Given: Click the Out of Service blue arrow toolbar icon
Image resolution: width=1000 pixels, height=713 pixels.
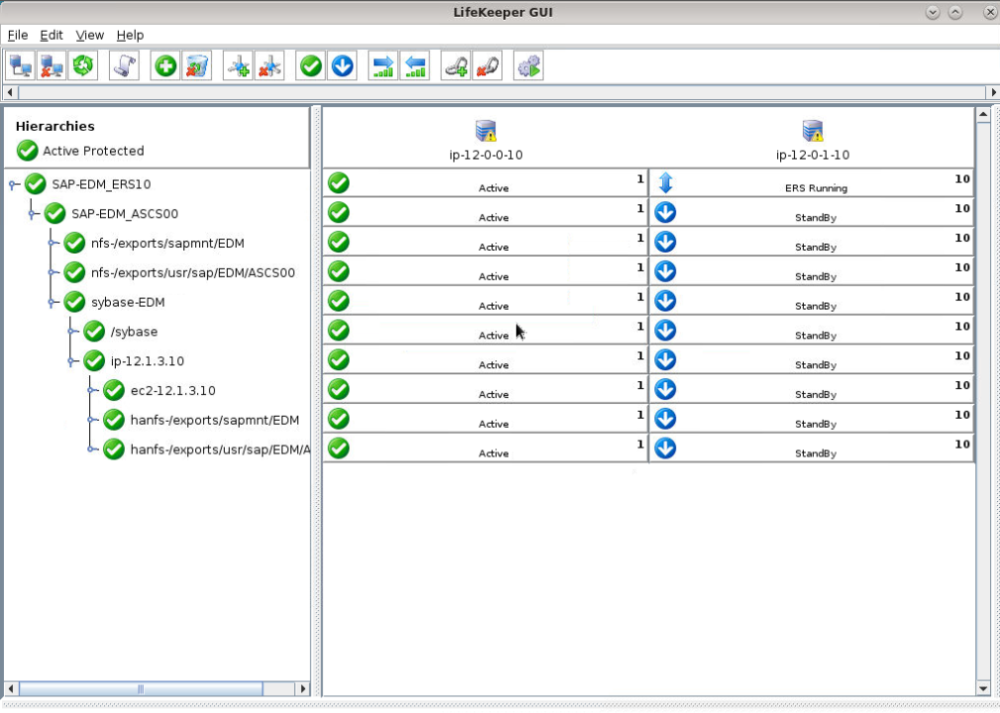Looking at the screenshot, I should [342, 66].
